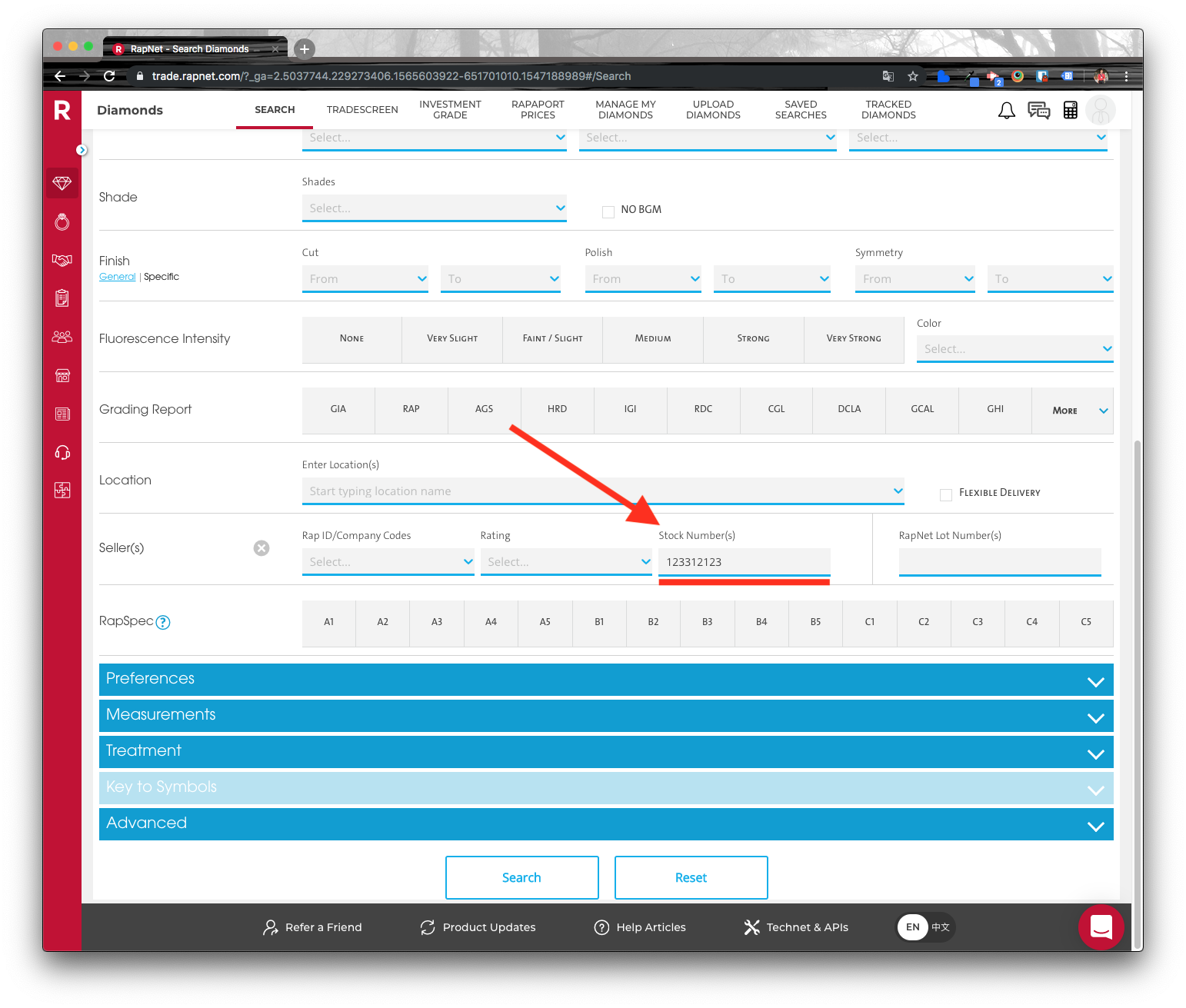This screenshot has width=1186, height=1008.
Task: Open the seller Rating dropdown
Action: click(x=566, y=562)
